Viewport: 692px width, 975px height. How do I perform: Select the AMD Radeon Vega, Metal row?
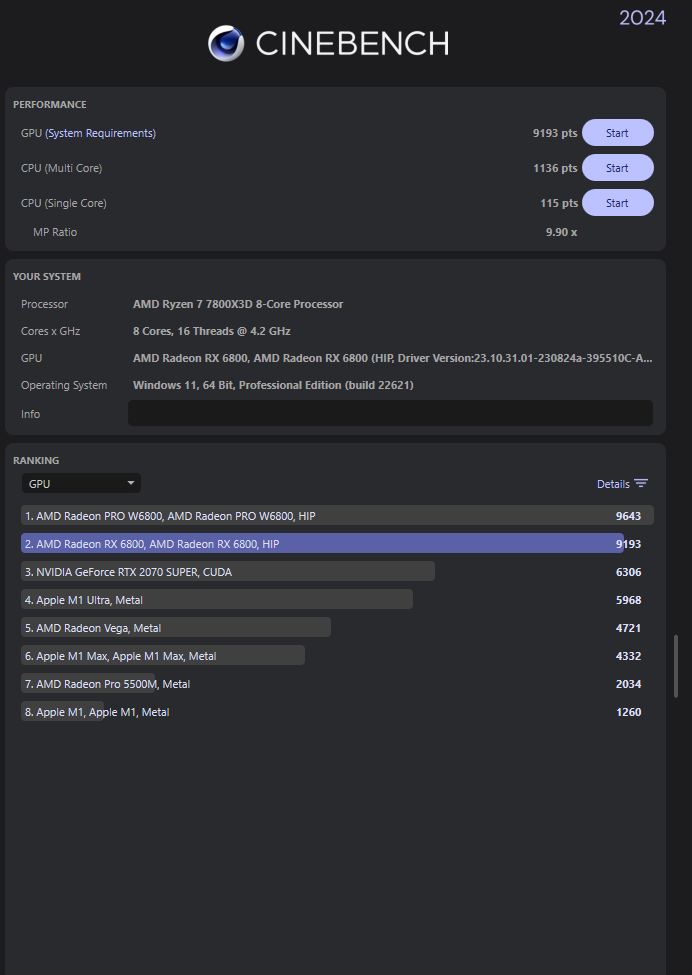point(337,627)
